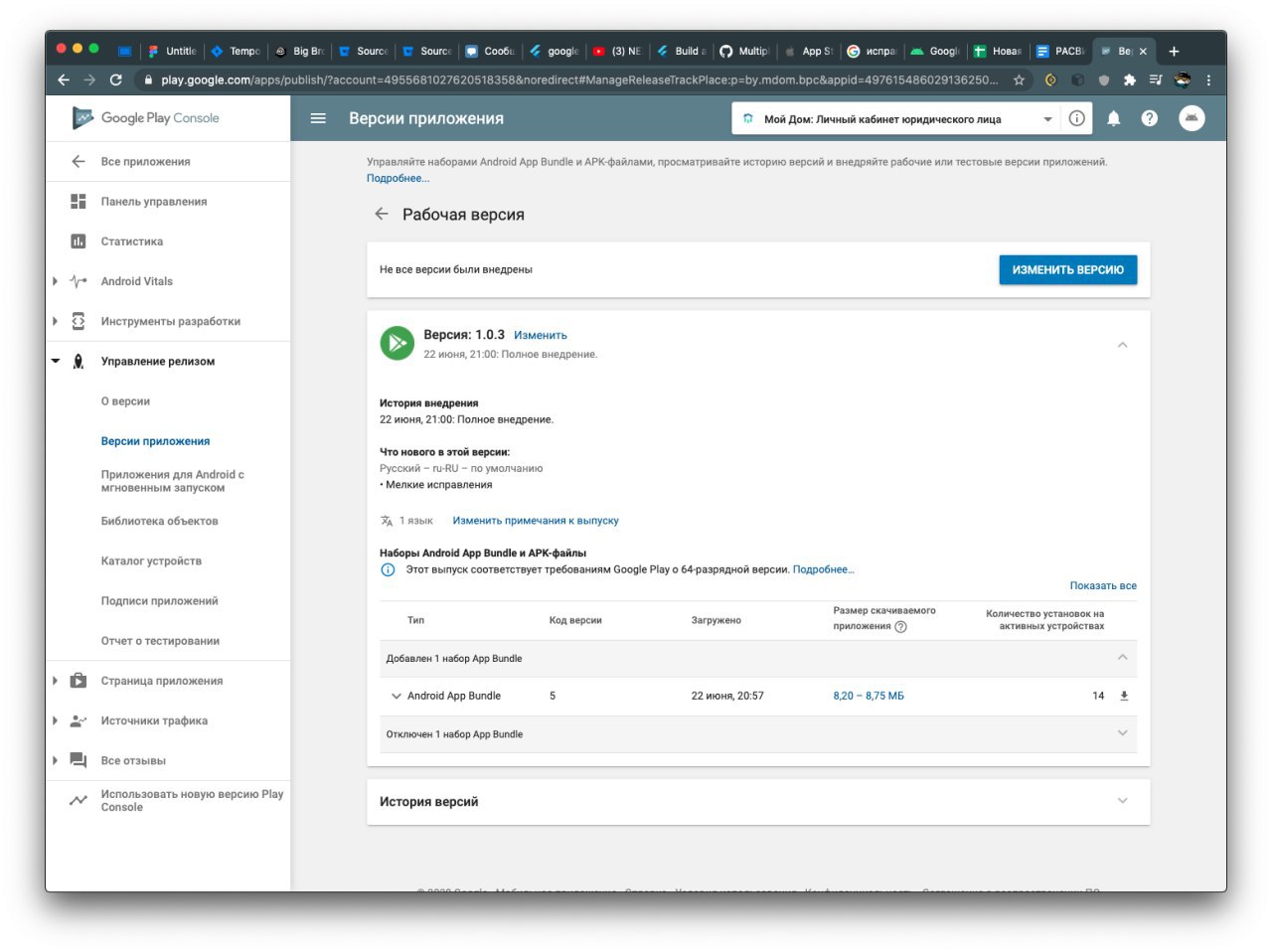The height and width of the screenshot is (952, 1272).
Task: Open О версии sidebar item
Action: pos(125,401)
